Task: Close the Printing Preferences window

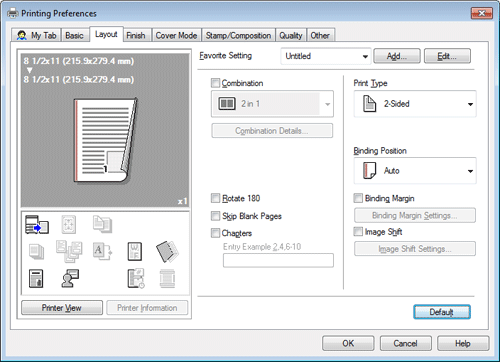Action: [482, 13]
